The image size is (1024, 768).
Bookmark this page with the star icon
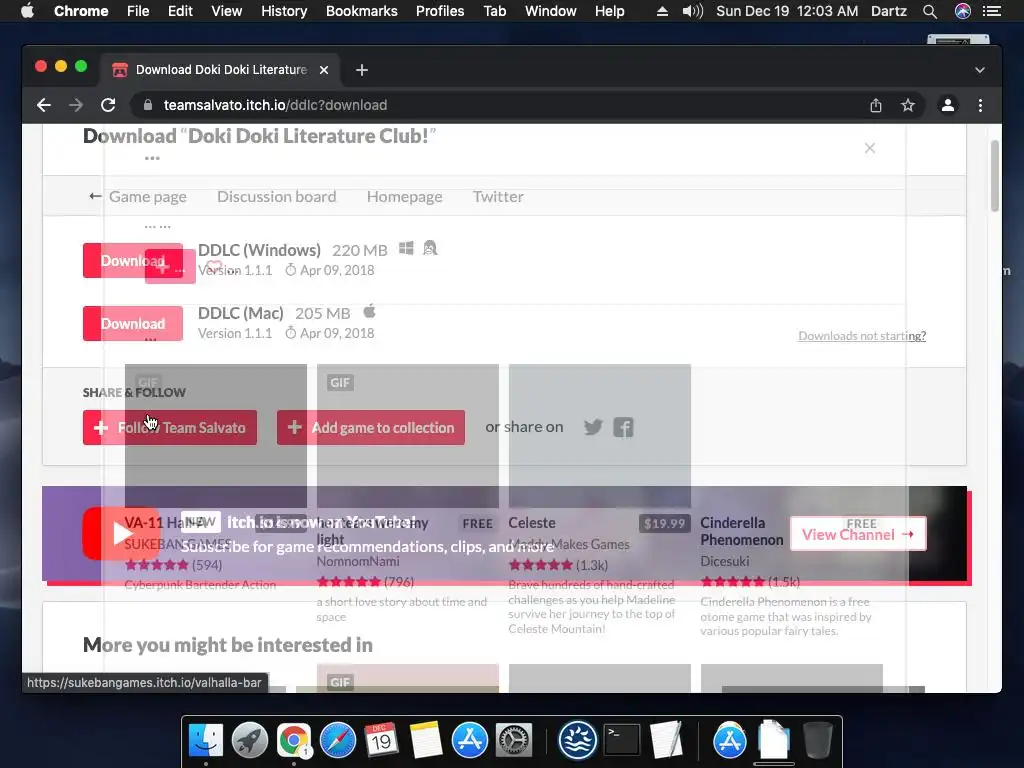908,105
